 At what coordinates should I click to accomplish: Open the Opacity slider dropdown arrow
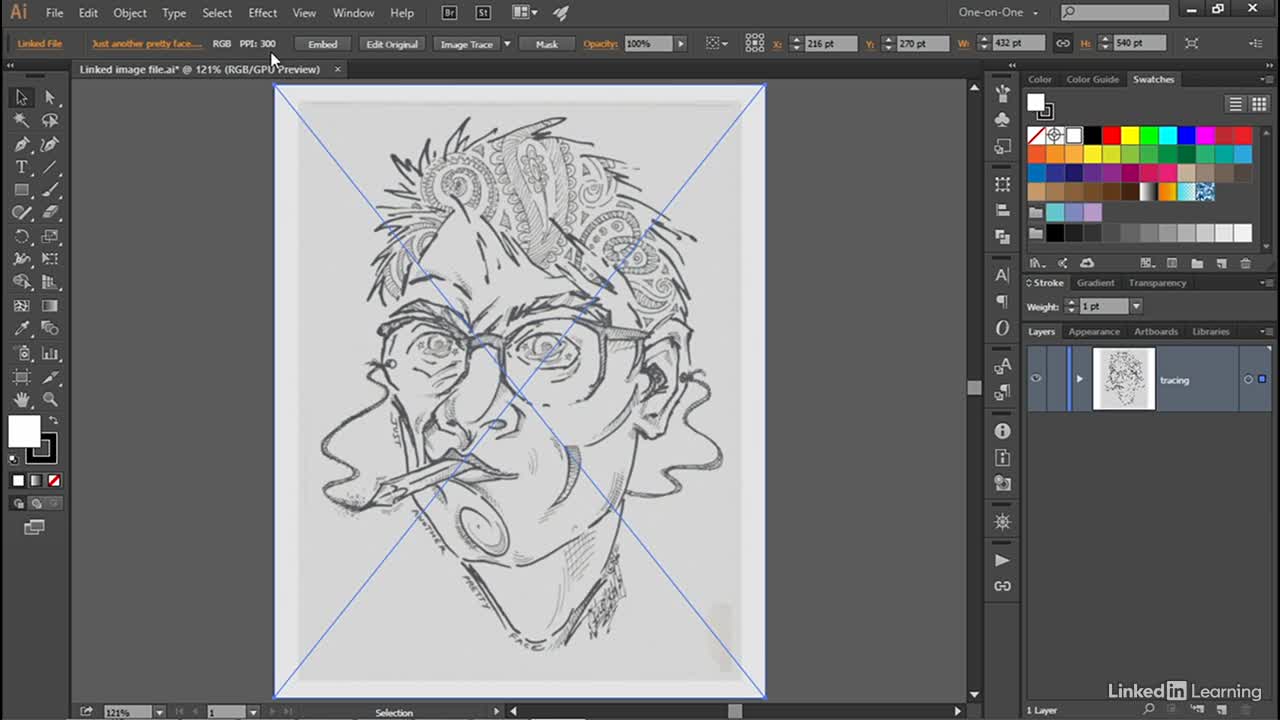pyautogui.click(x=681, y=44)
